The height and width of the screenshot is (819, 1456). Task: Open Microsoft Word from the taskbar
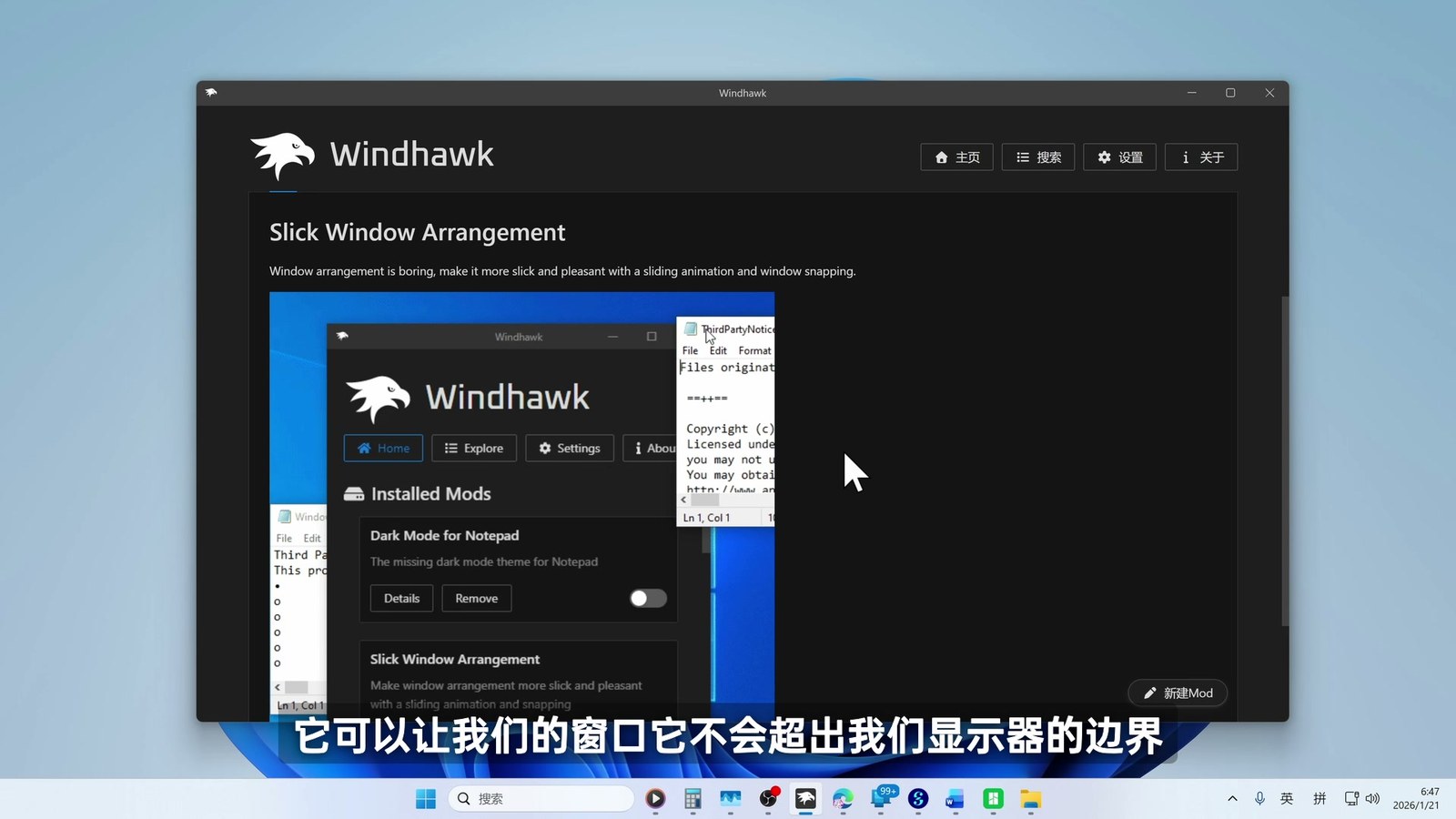coord(955,799)
